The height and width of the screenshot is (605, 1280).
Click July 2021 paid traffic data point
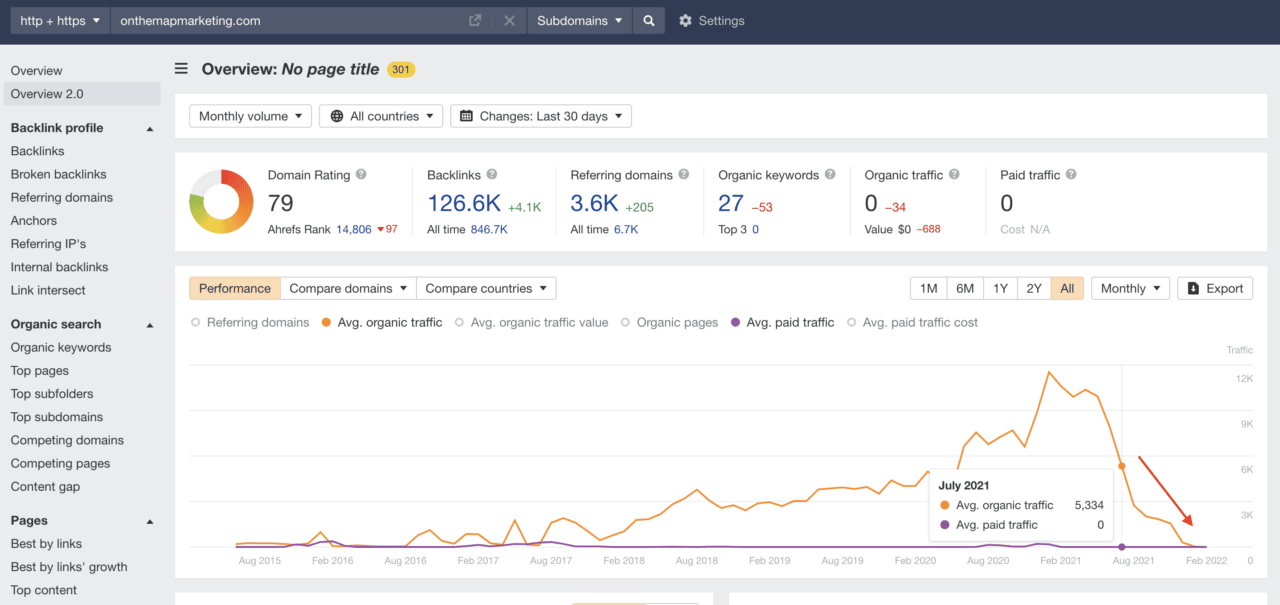point(1121,547)
